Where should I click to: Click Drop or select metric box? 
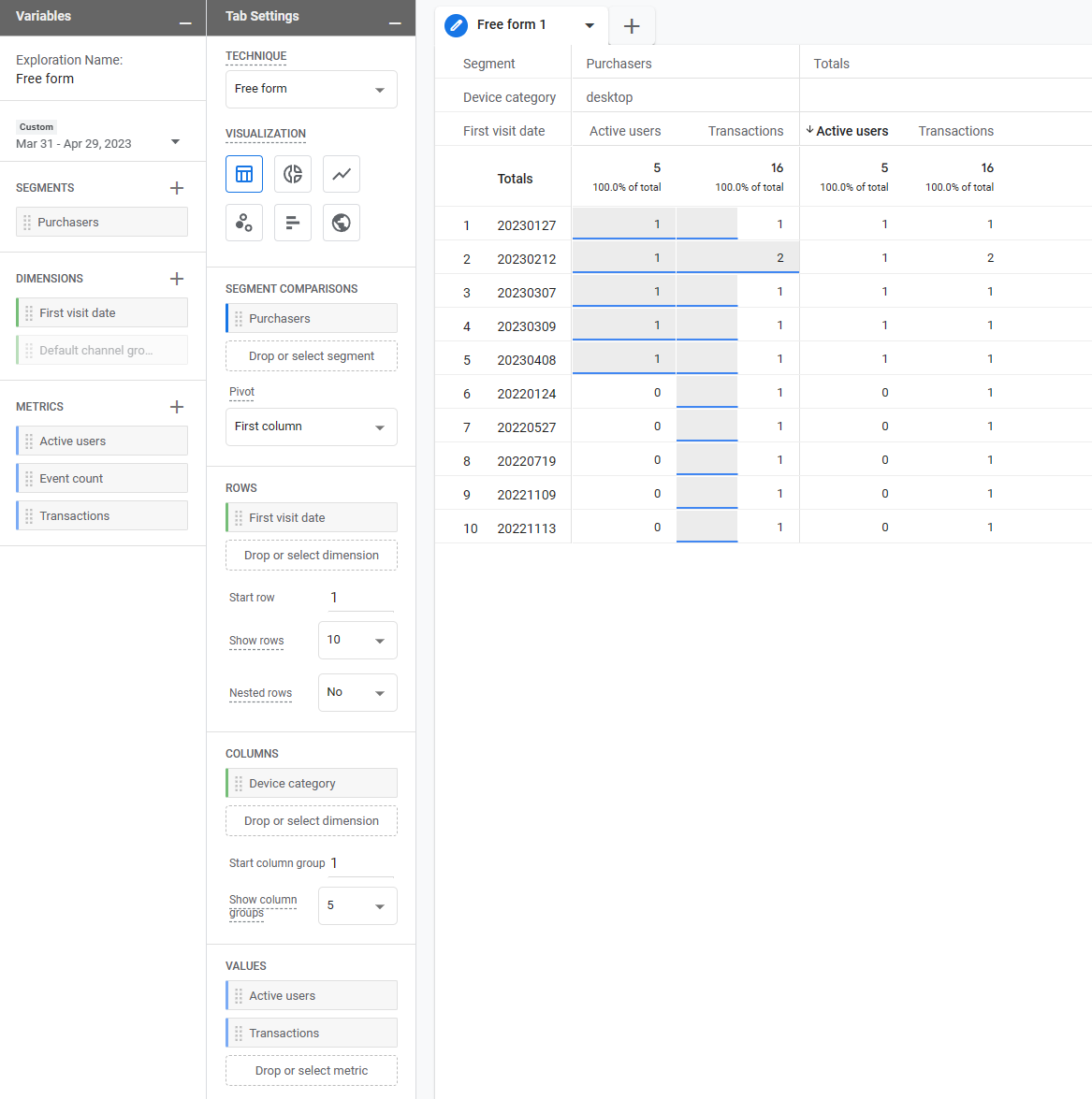[312, 1070]
